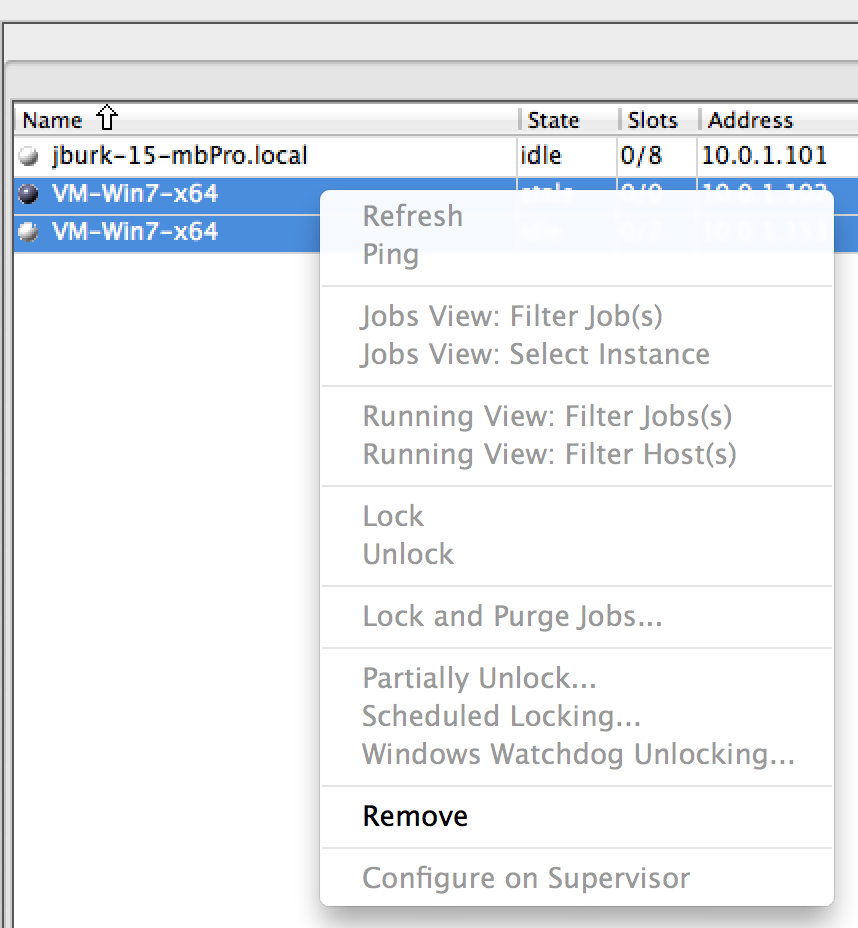Sort the host list by State column
858x928 pixels.
click(554, 120)
